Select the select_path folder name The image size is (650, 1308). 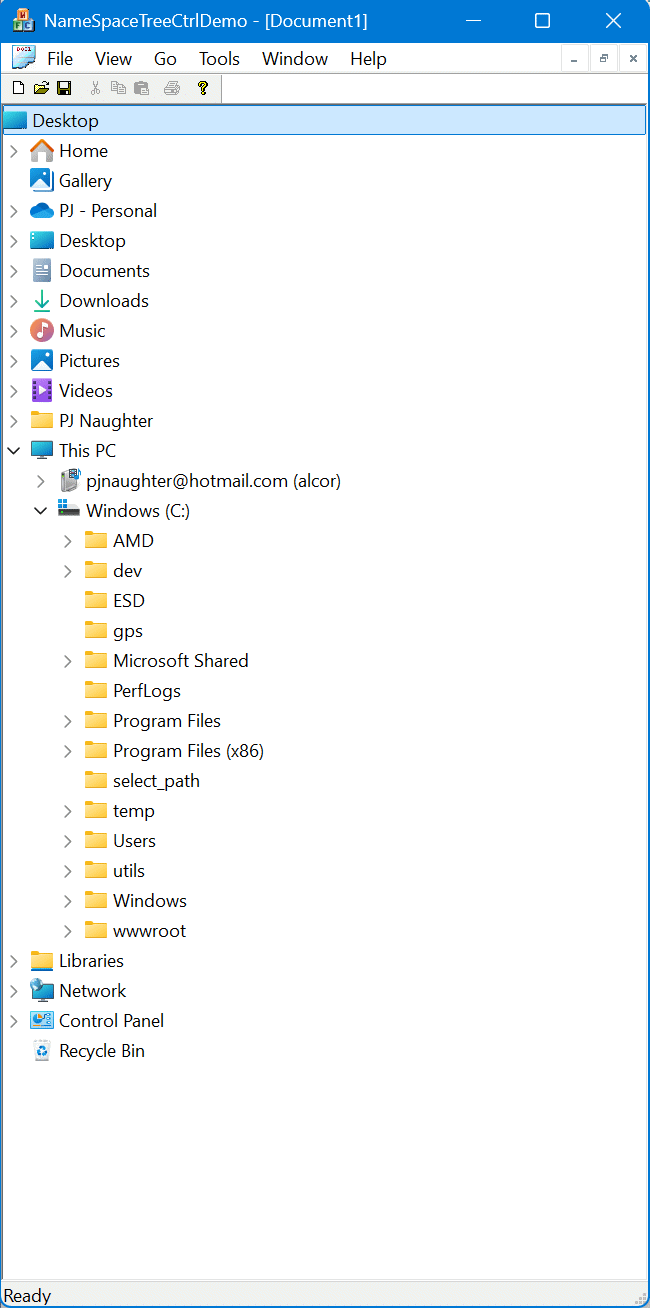click(x=156, y=781)
